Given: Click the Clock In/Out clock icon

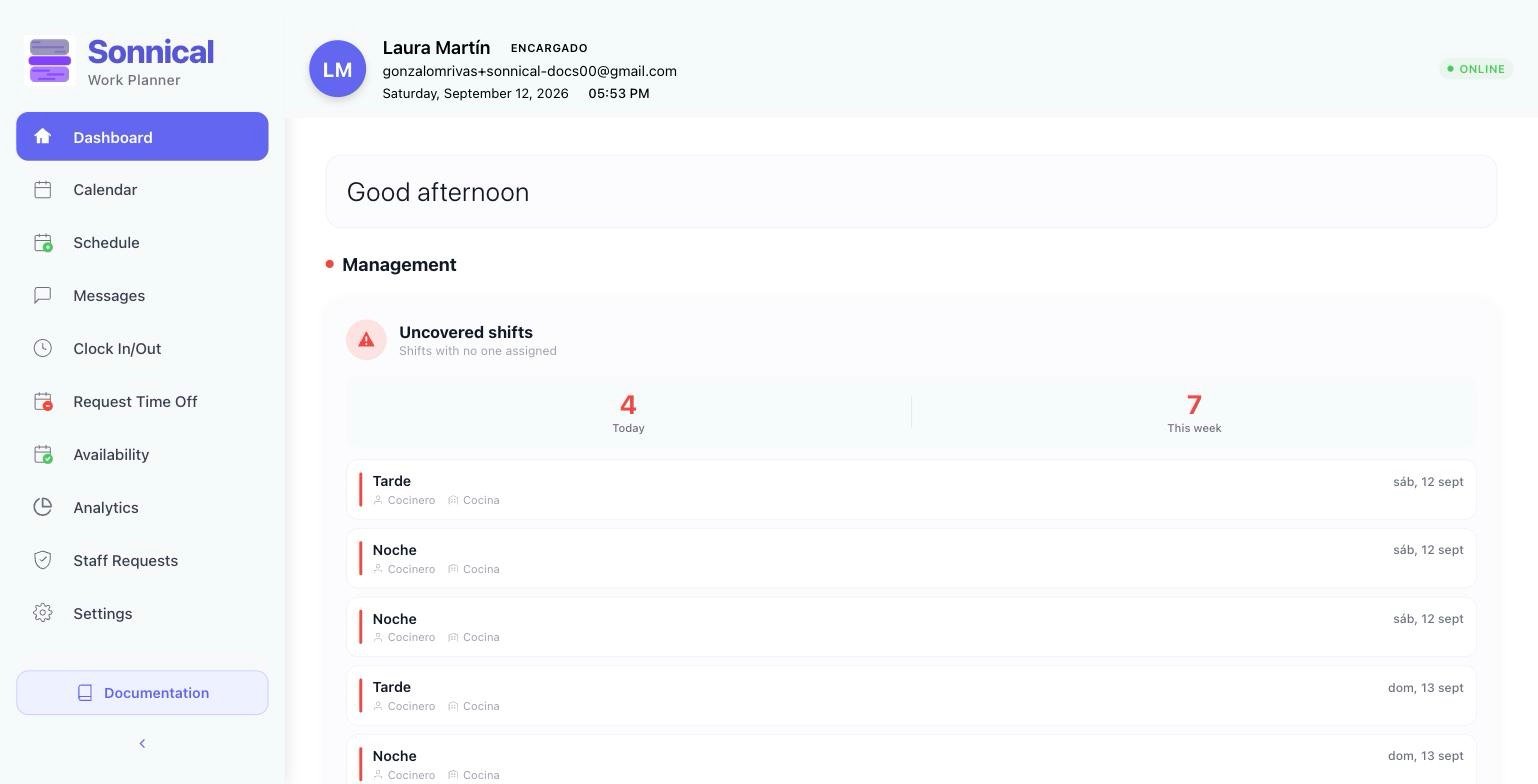Looking at the screenshot, I should pos(42,348).
